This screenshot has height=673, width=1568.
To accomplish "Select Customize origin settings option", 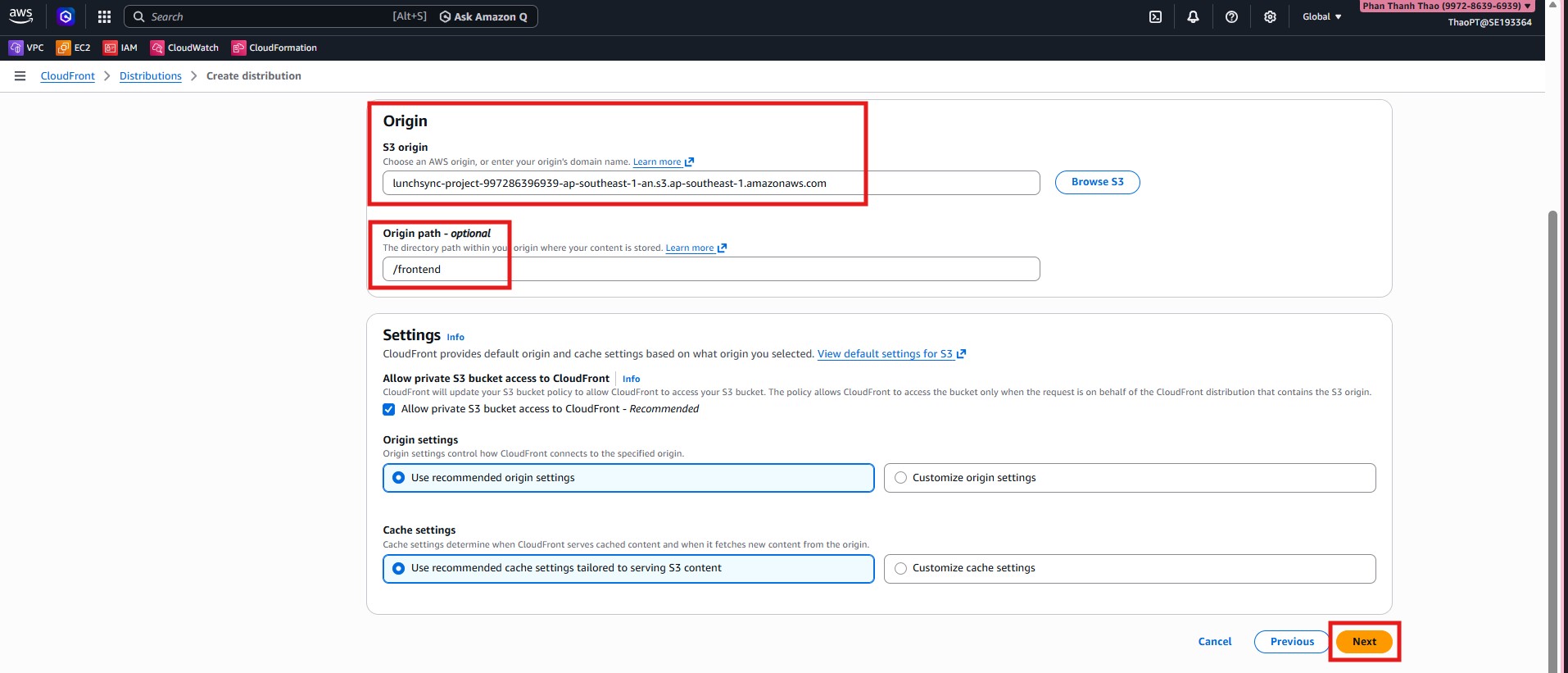I will 901,478.
